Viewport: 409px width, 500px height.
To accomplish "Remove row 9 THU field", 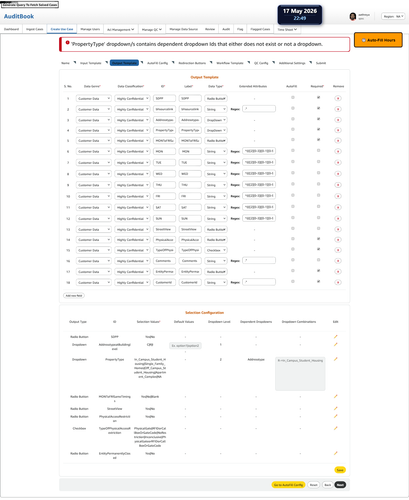I will tap(338, 185).
